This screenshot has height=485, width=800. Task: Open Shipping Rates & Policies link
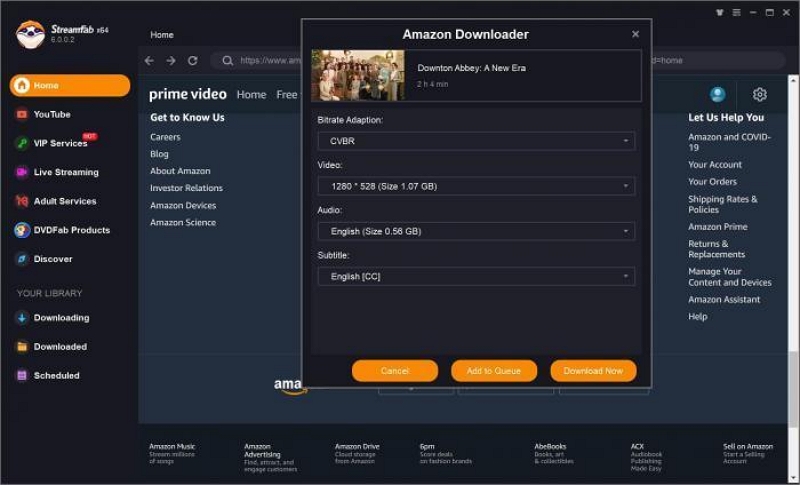(722, 205)
